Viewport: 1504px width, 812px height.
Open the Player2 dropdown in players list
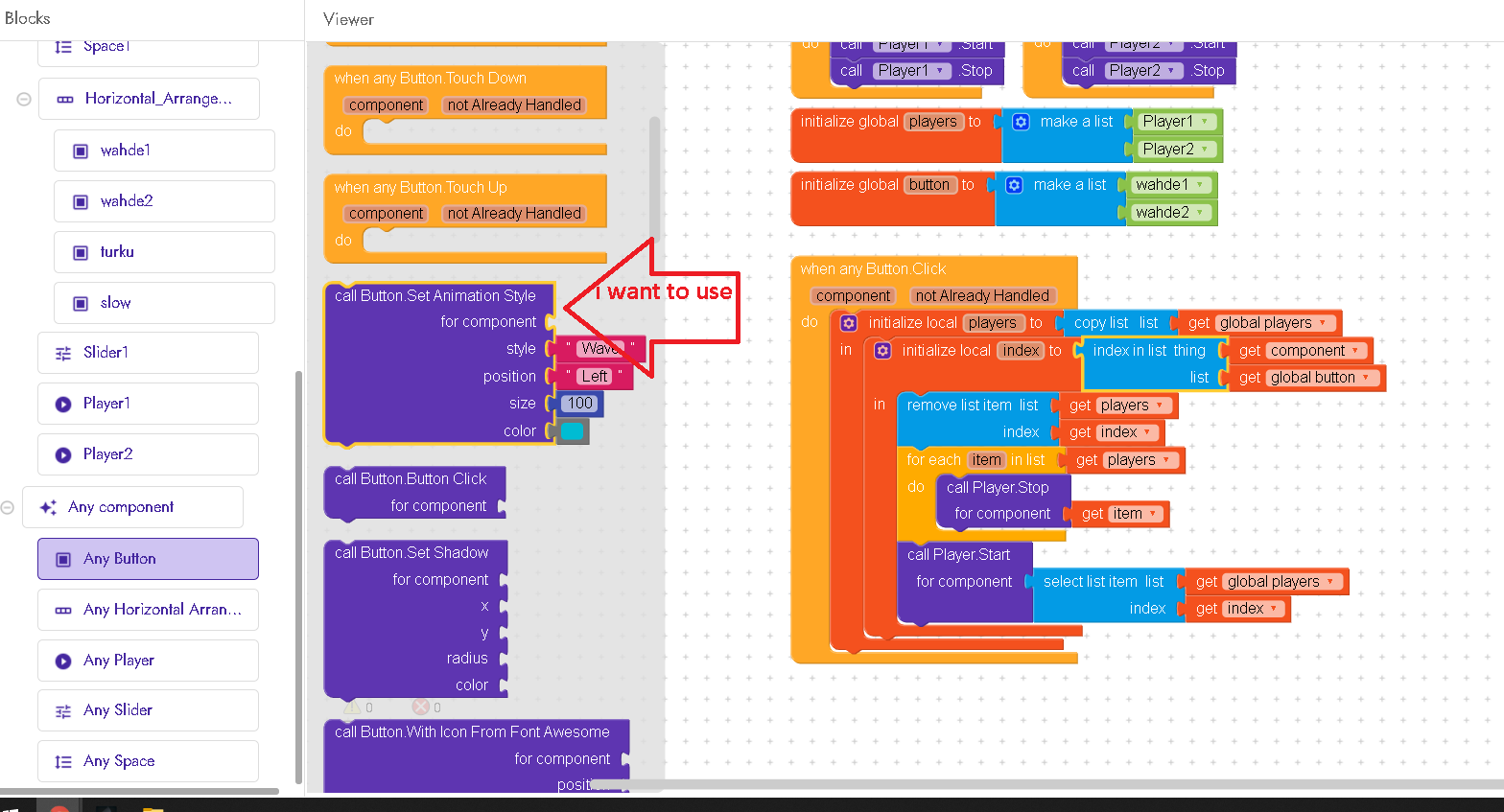coord(1205,150)
